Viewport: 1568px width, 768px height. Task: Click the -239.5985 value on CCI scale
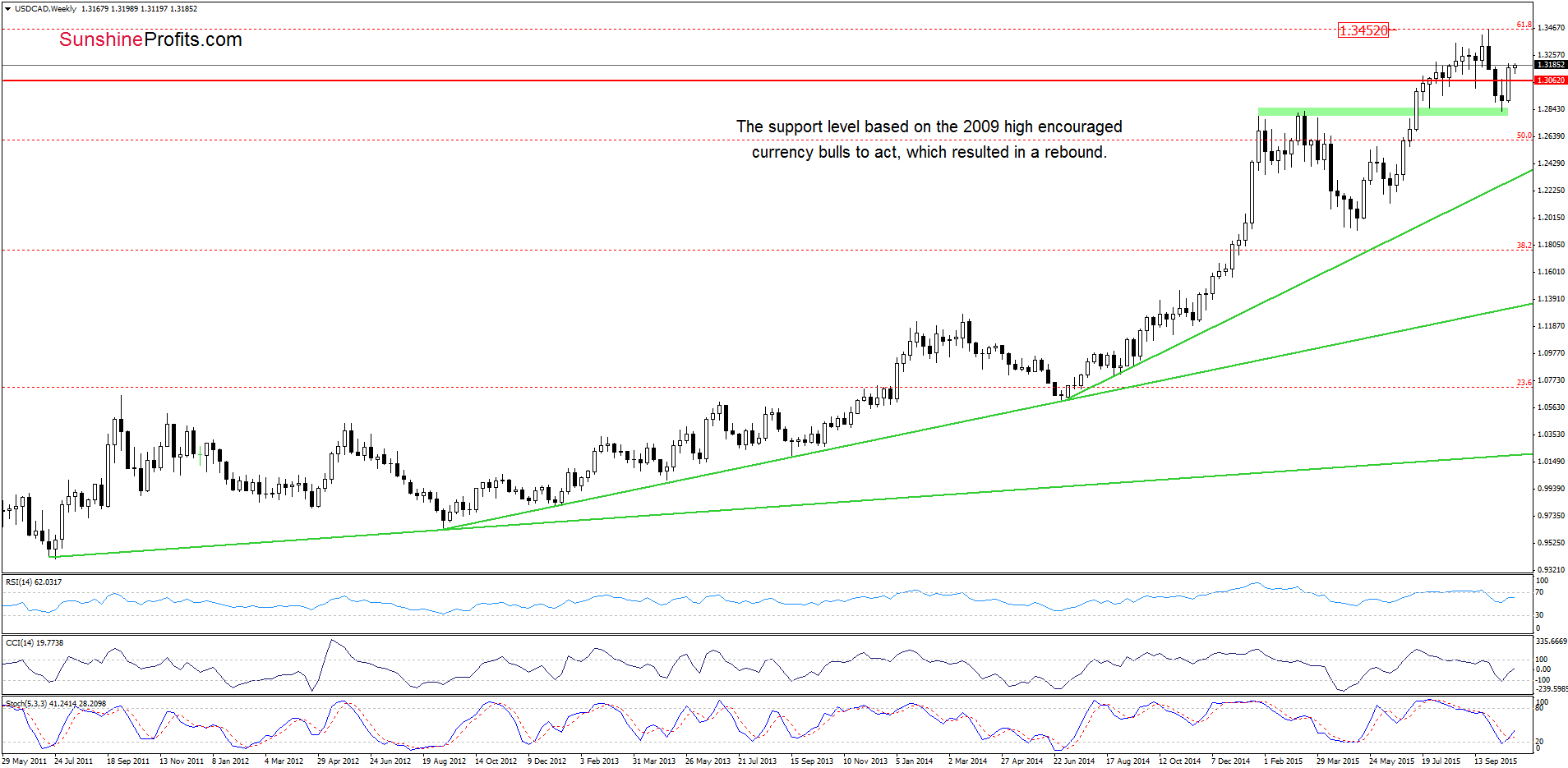pyautogui.click(x=1552, y=689)
